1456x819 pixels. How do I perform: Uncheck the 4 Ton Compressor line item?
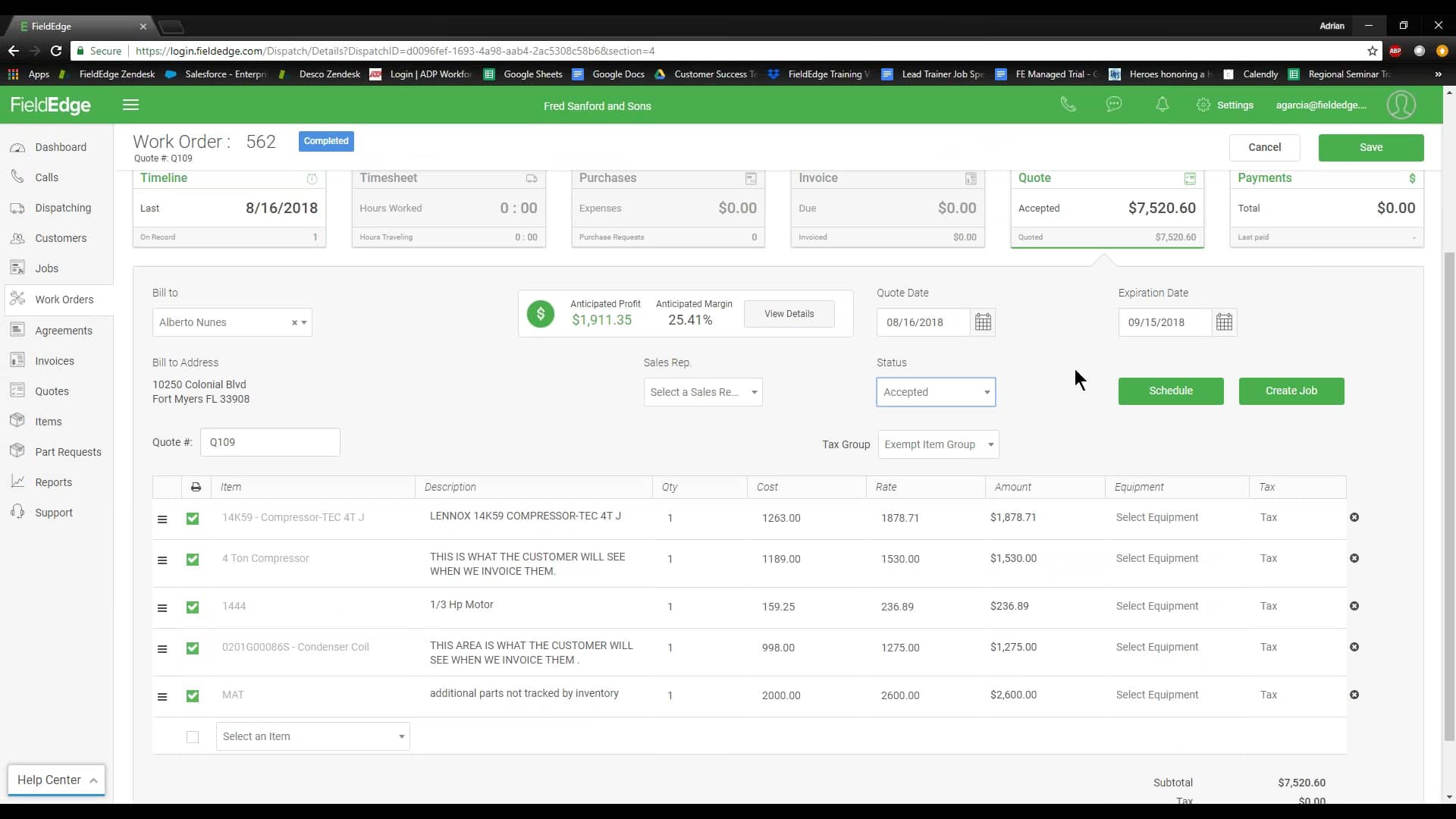(x=193, y=560)
